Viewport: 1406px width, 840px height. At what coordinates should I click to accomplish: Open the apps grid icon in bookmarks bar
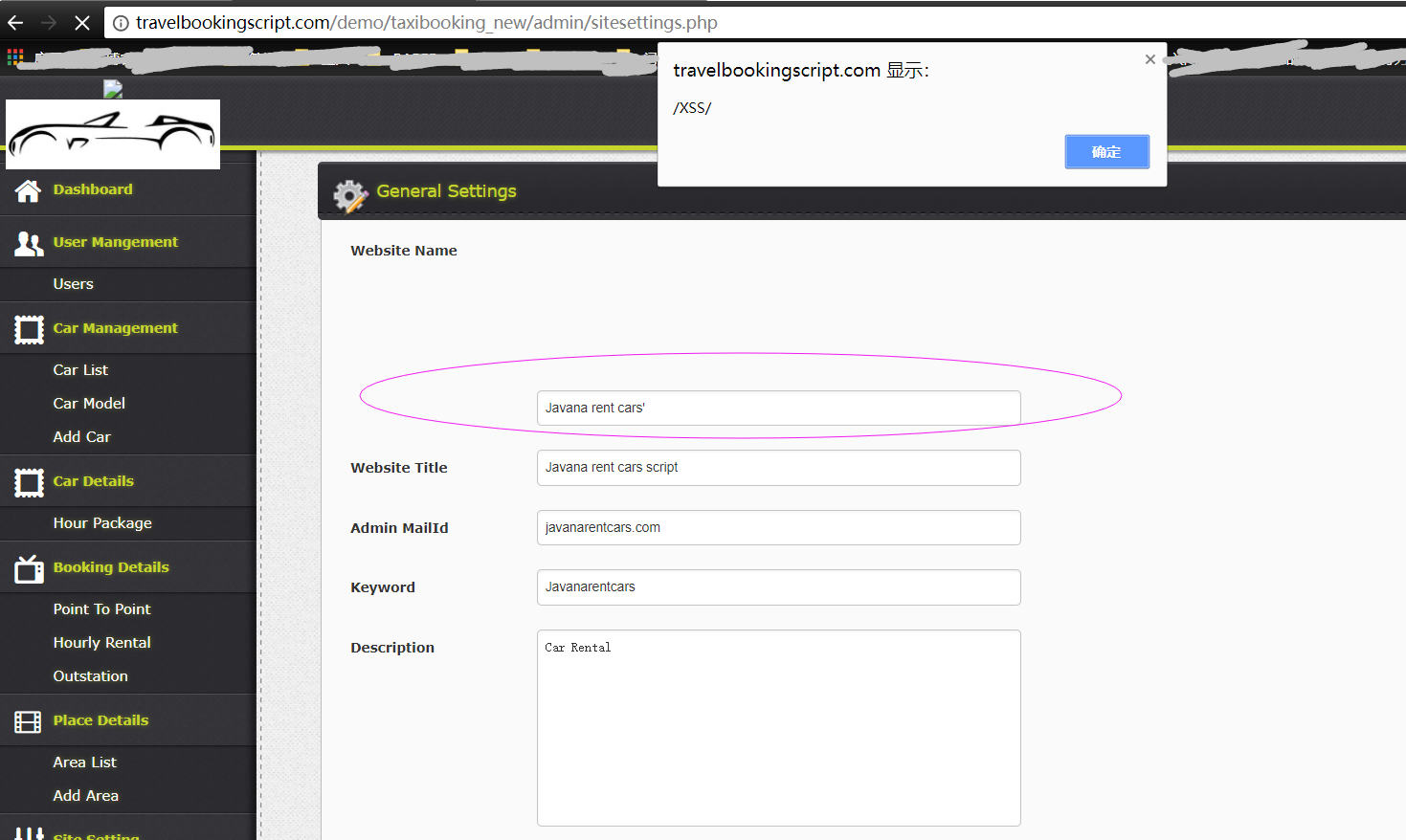click(15, 56)
